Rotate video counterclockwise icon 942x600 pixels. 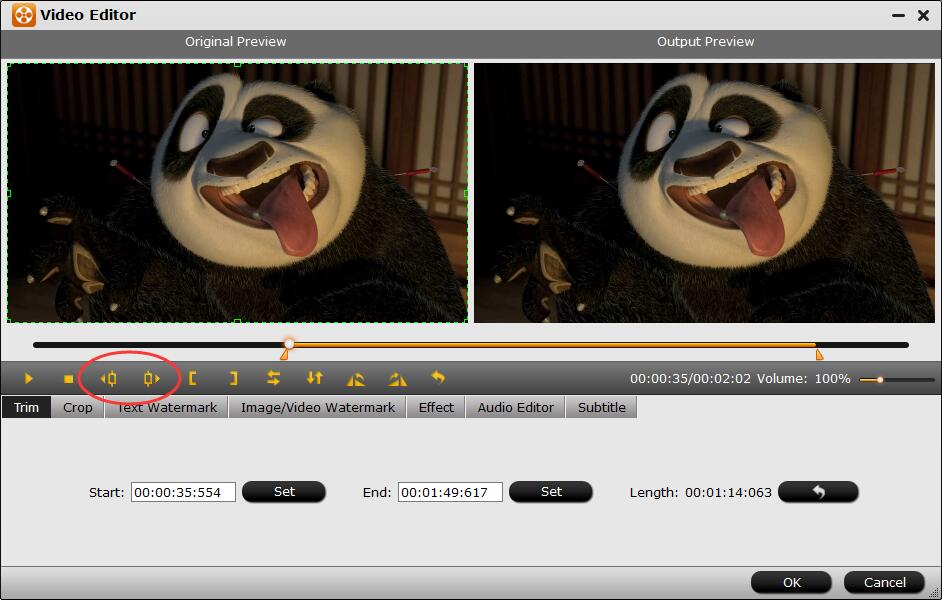(x=356, y=379)
